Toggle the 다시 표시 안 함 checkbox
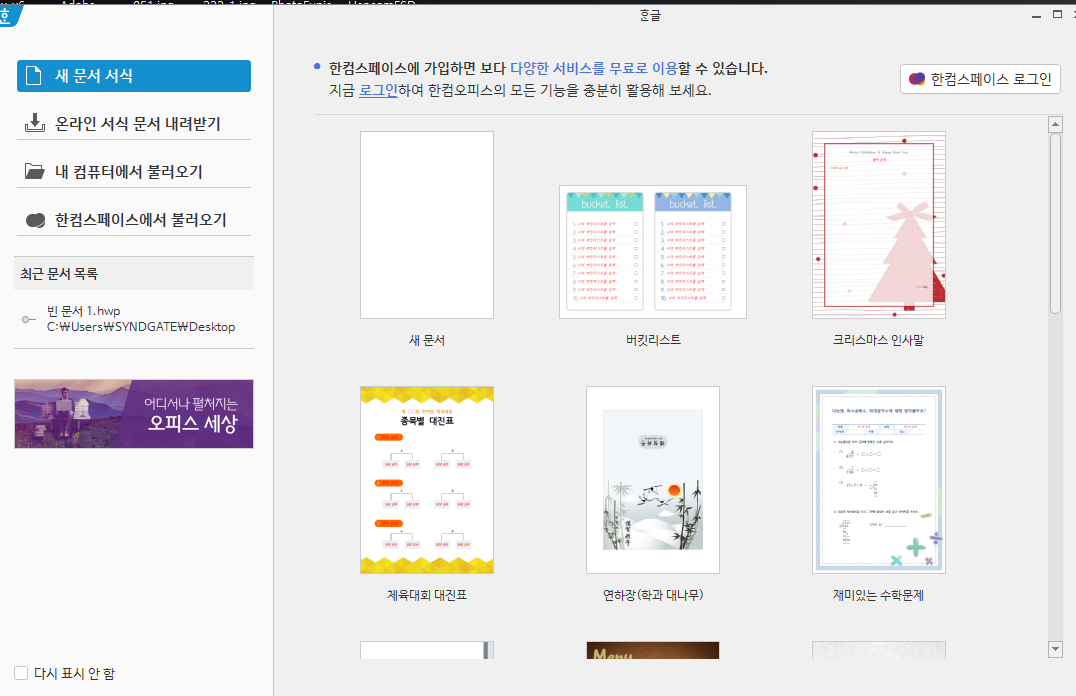The height and width of the screenshot is (696, 1076). click(21, 673)
